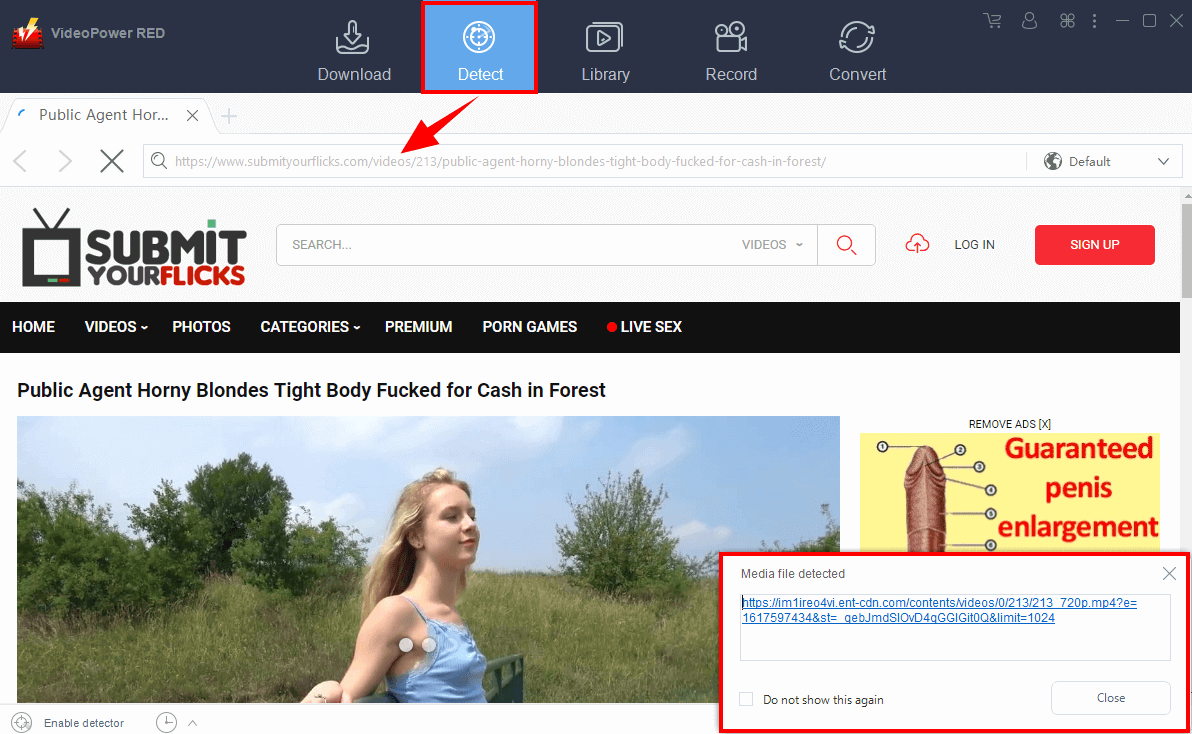Expand the CATEGORIES navigation menu
Image resolution: width=1192 pixels, height=734 pixels.
[309, 327]
